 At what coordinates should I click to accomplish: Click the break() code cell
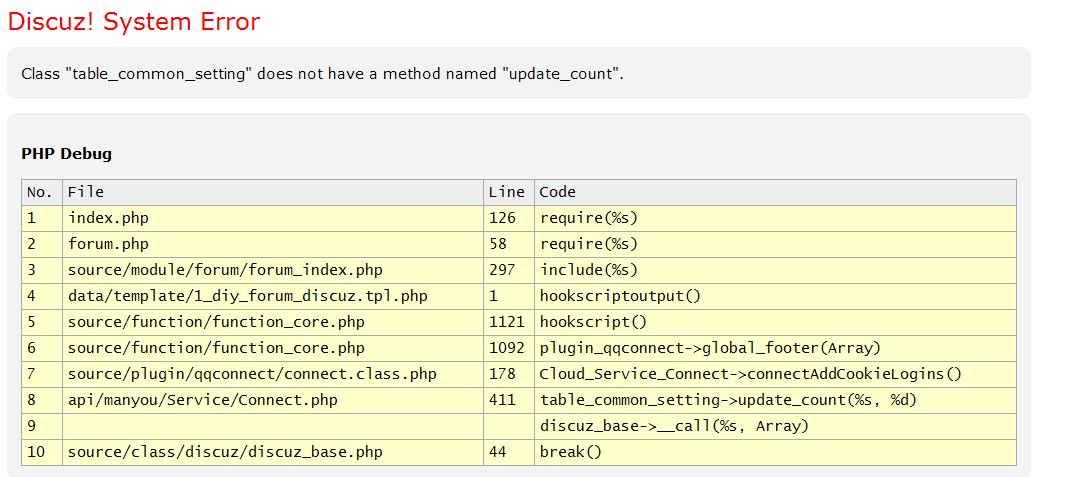tap(571, 452)
